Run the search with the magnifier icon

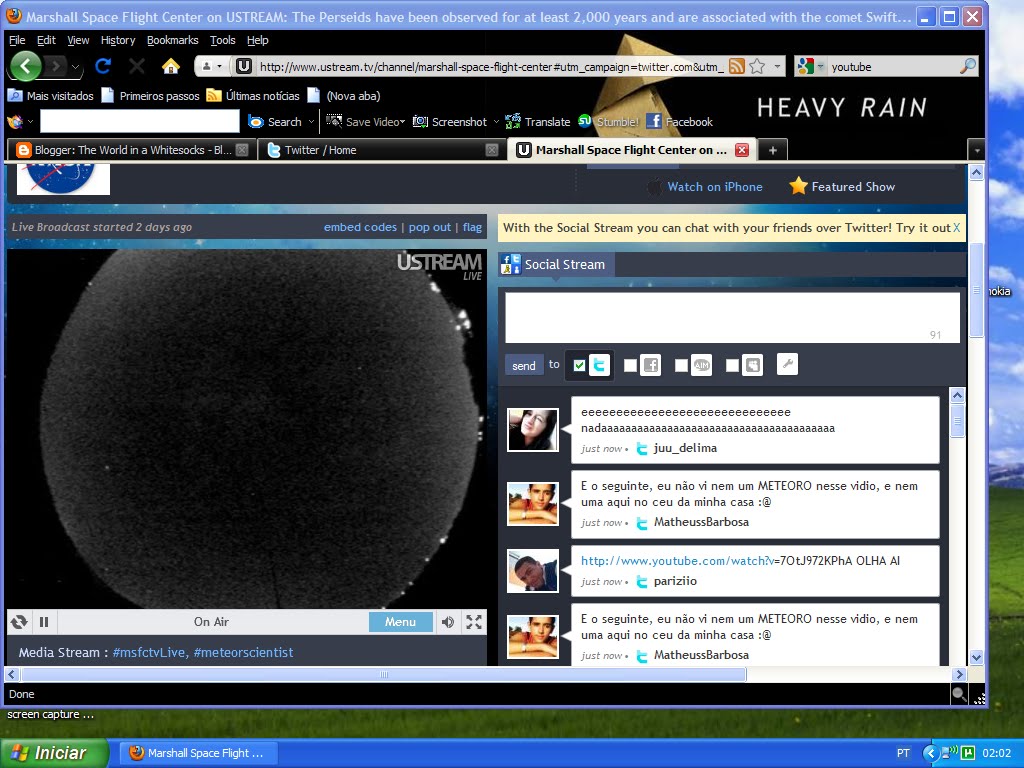[x=968, y=66]
